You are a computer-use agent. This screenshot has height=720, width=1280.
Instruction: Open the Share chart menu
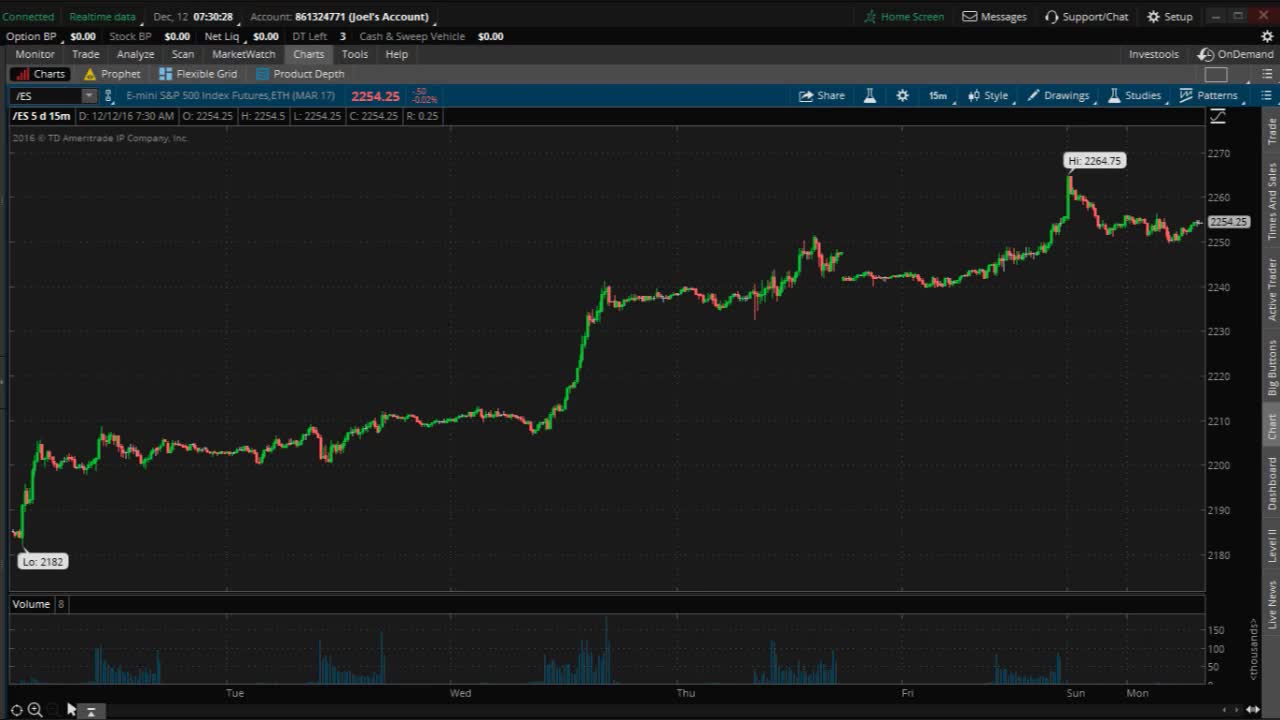822,96
